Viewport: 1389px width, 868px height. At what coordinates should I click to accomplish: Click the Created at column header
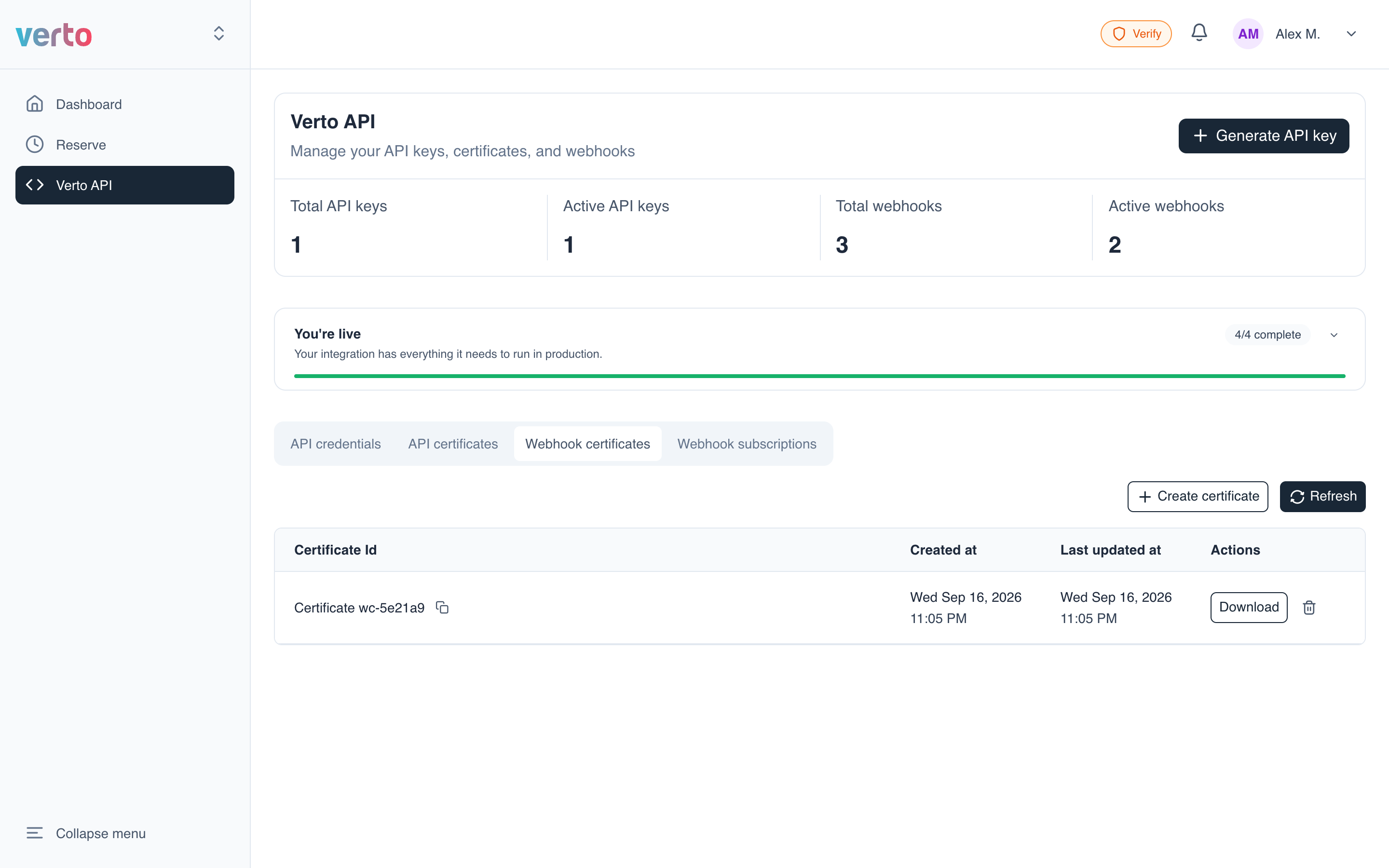(x=943, y=550)
